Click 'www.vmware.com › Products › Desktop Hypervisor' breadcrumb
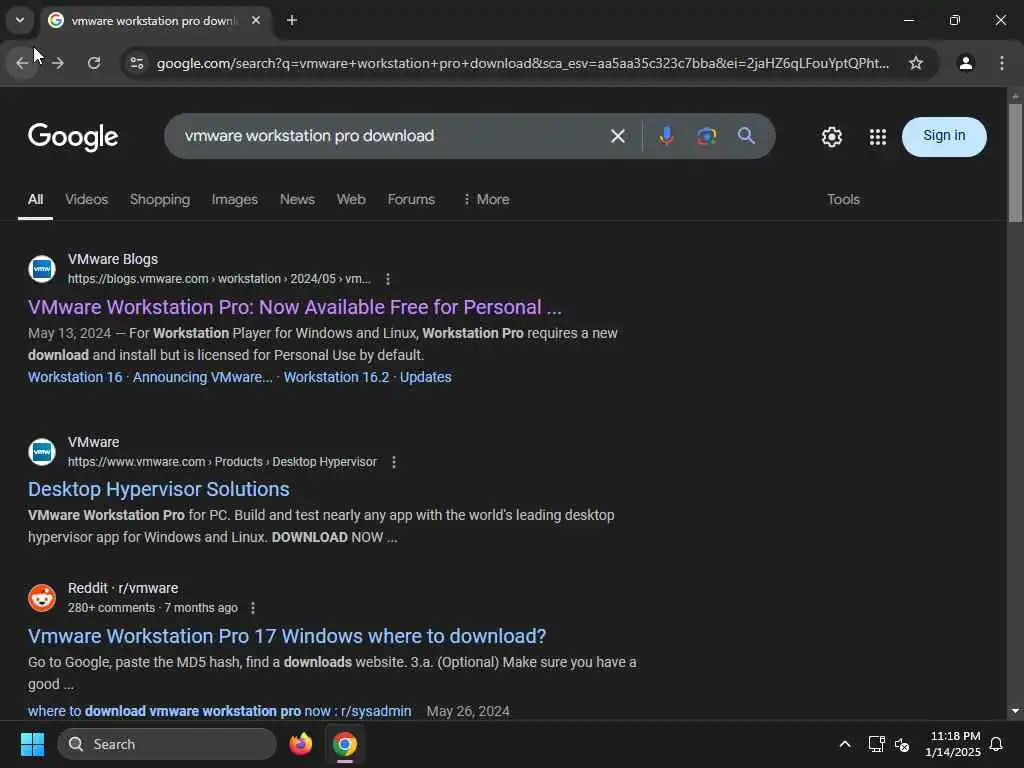The height and width of the screenshot is (768, 1024). click(223, 462)
